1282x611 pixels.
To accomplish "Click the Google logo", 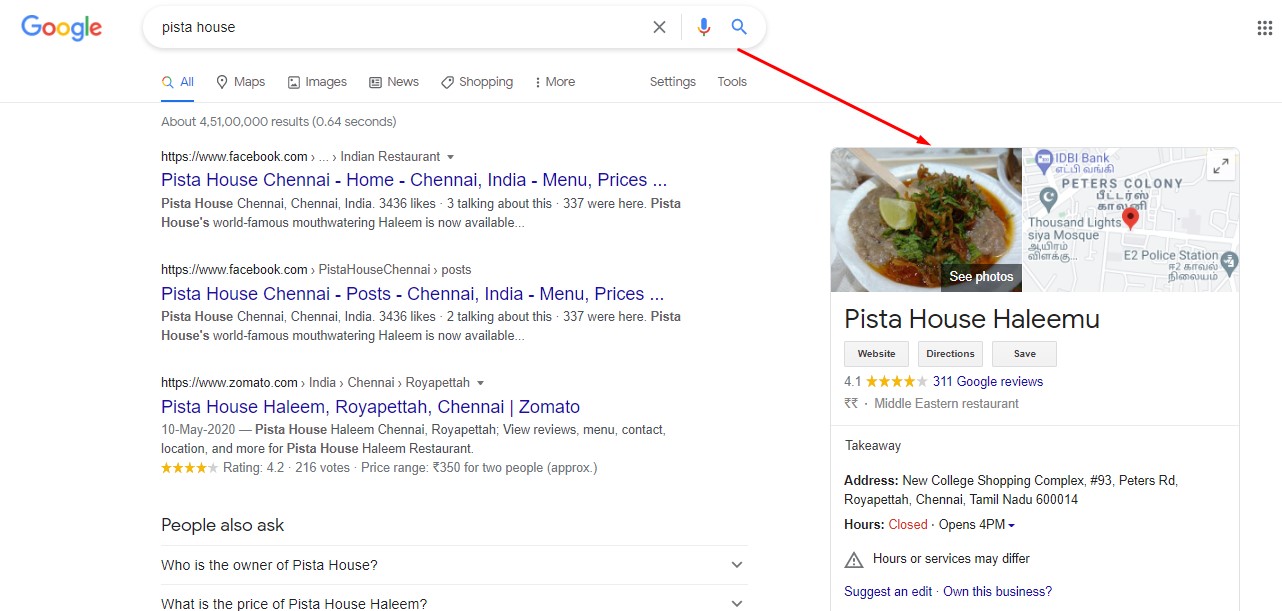I will pos(62,28).
